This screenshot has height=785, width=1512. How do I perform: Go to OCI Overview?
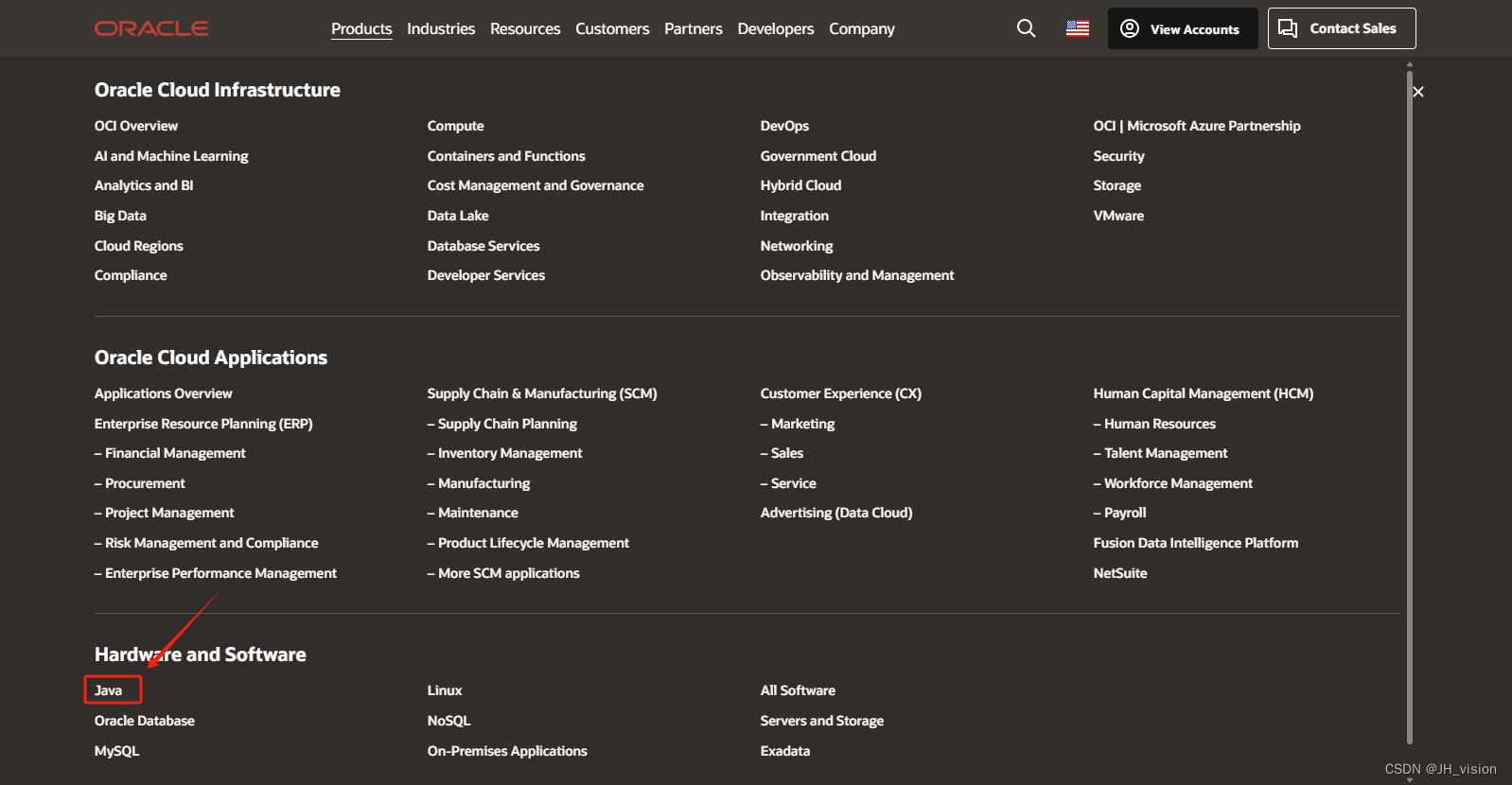(136, 126)
